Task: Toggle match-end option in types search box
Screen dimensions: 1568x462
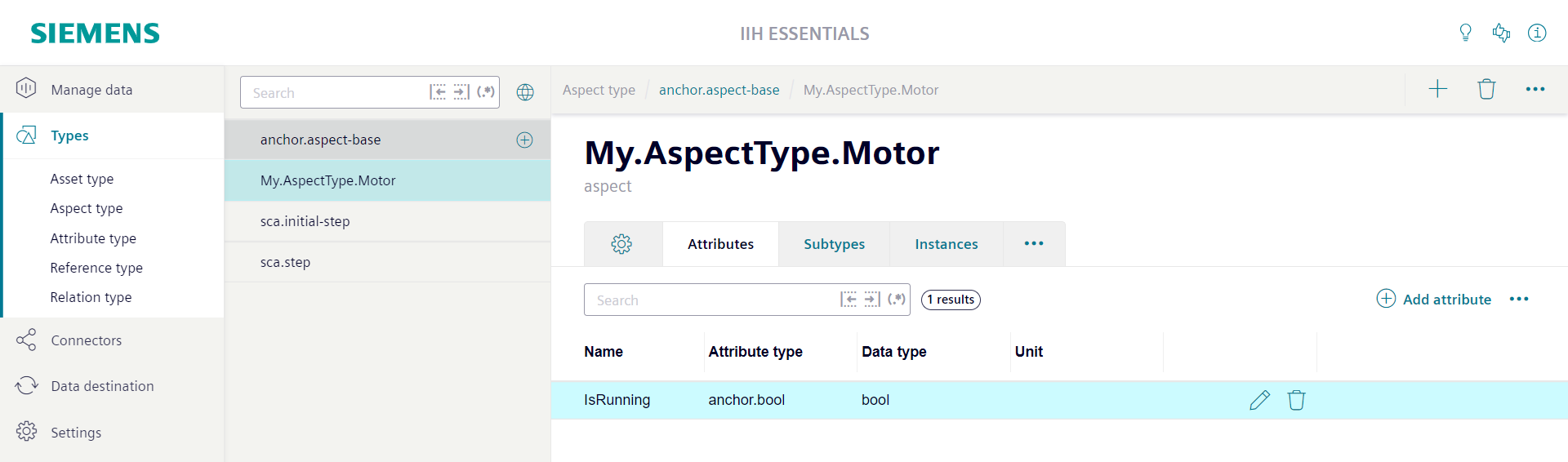Action: (x=461, y=92)
